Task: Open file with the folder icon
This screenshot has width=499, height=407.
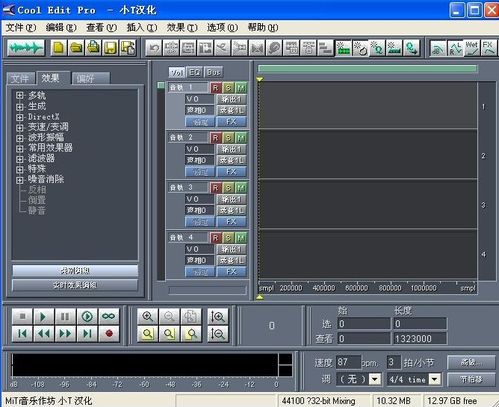Action: 76,48
